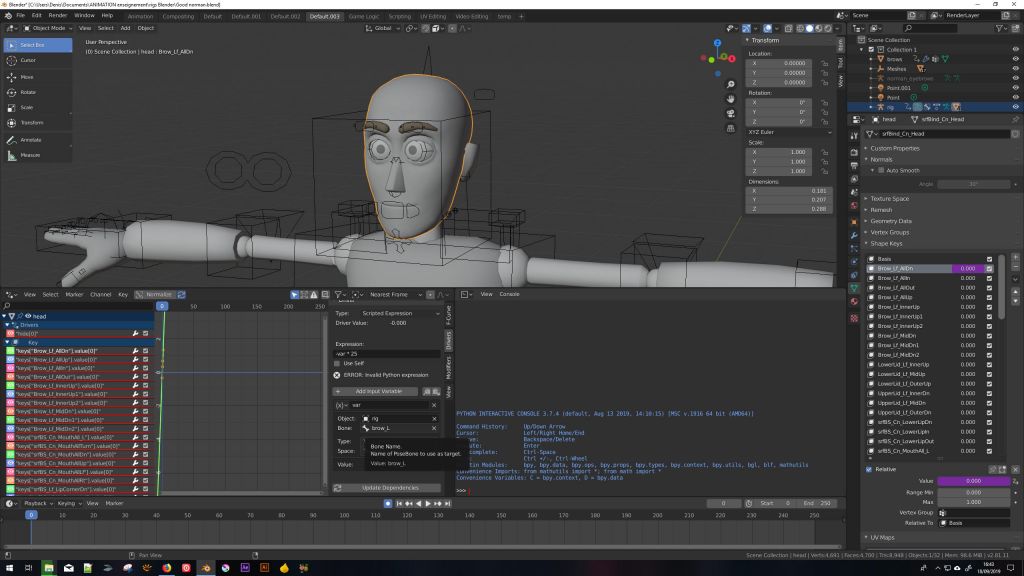
Task: Jump to timeline end playback control
Action: [x=447, y=504]
